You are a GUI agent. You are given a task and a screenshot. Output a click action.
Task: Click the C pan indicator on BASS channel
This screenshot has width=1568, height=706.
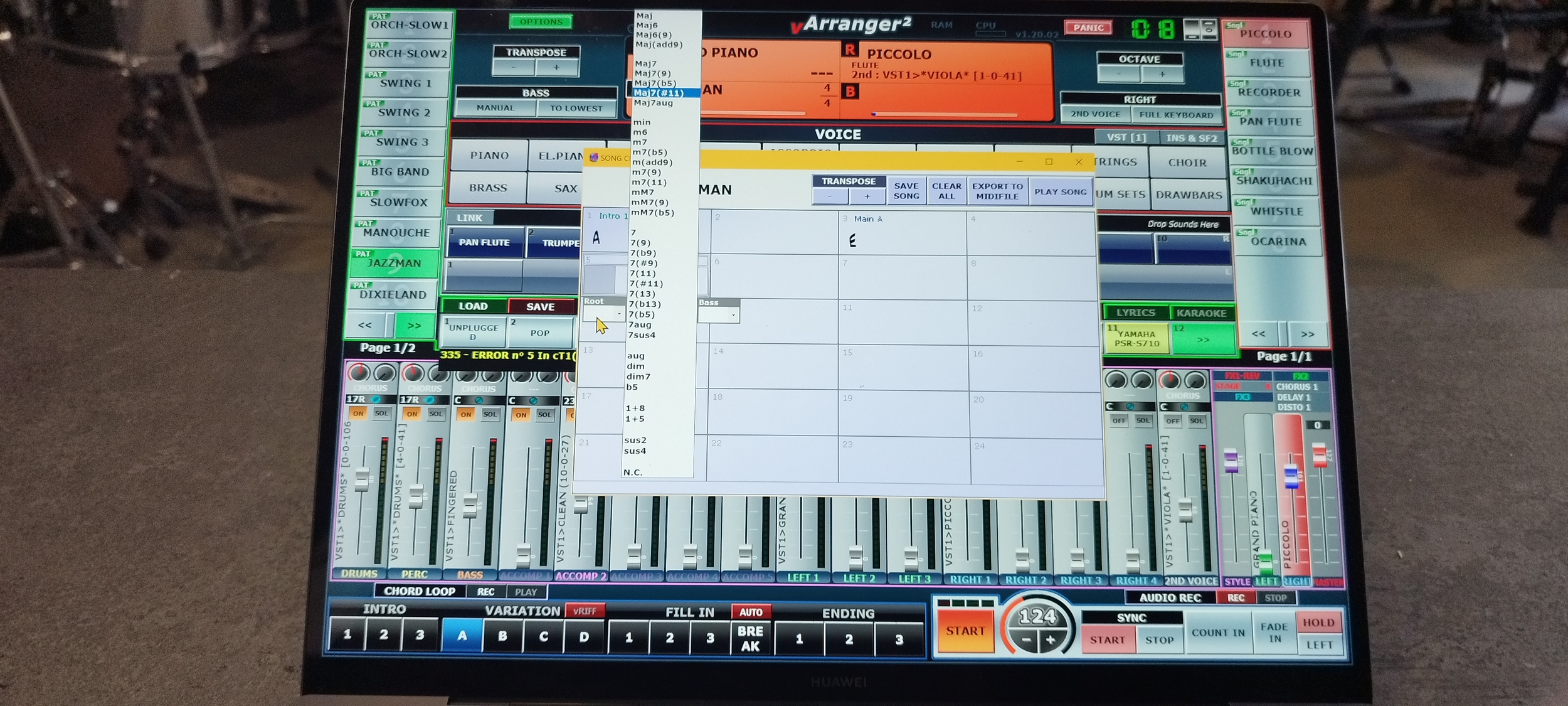click(479, 400)
